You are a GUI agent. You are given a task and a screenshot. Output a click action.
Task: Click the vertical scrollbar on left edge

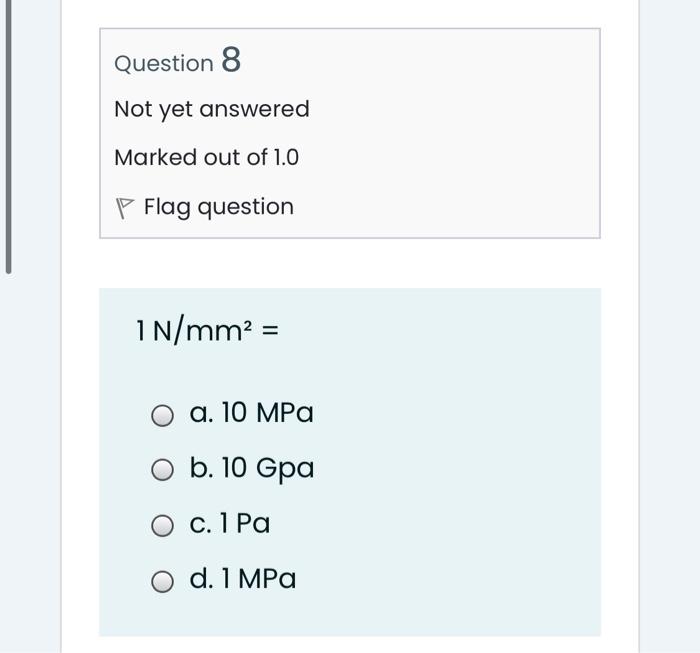click(x=8, y=137)
